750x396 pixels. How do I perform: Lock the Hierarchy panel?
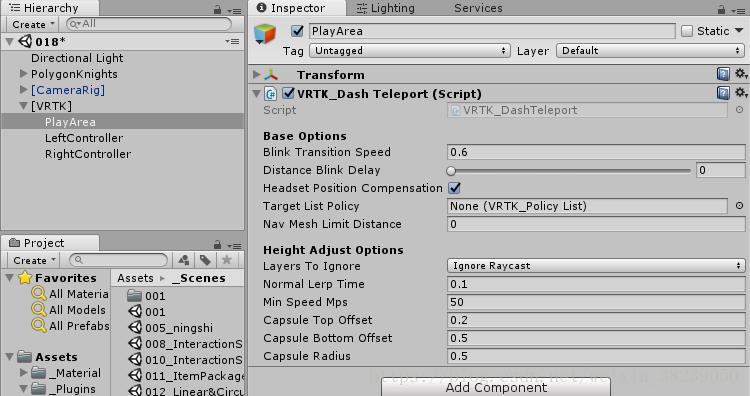pos(218,9)
